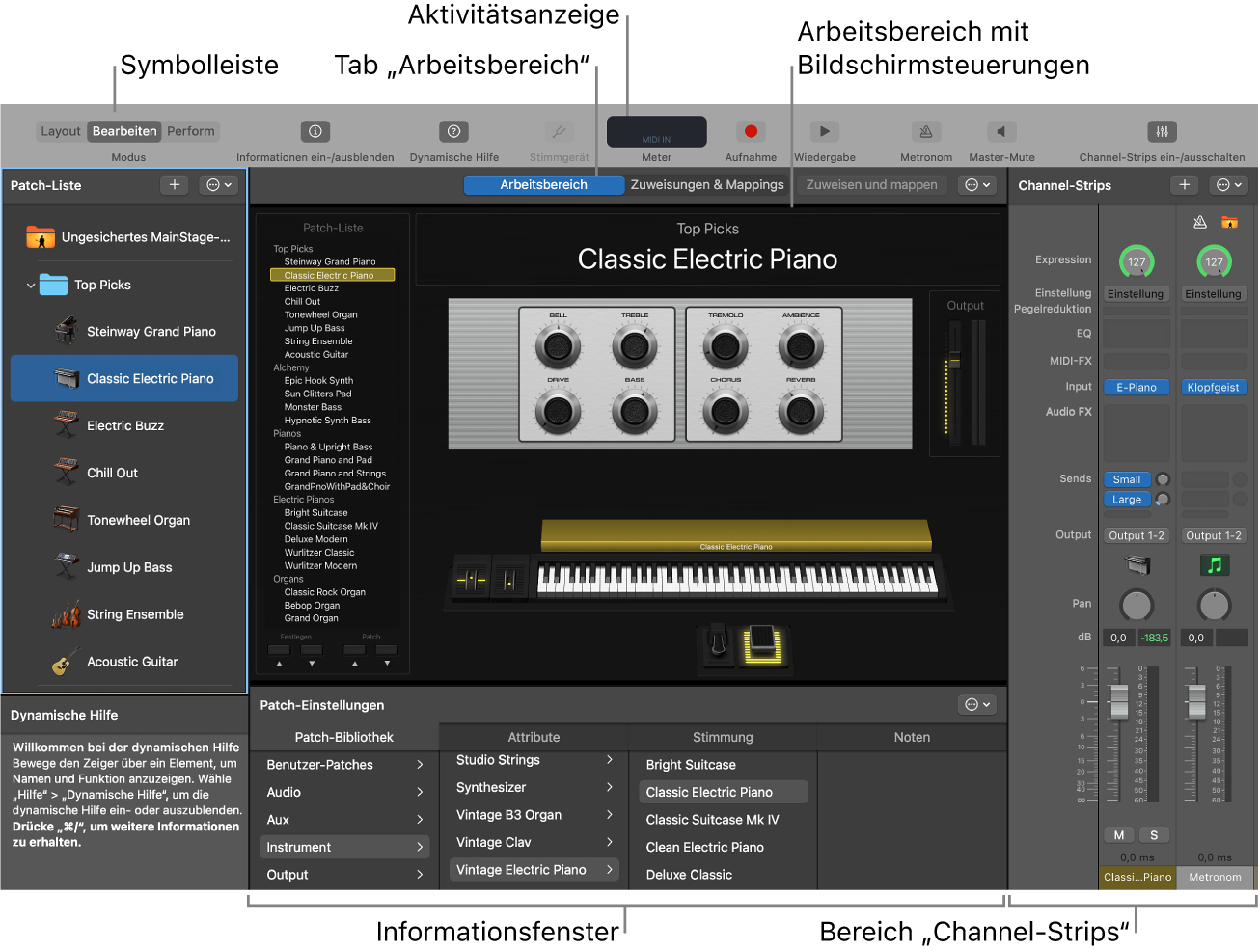Click the down arrow under the workspace Patch label
This screenshot has height=952, width=1260.
[388, 664]
